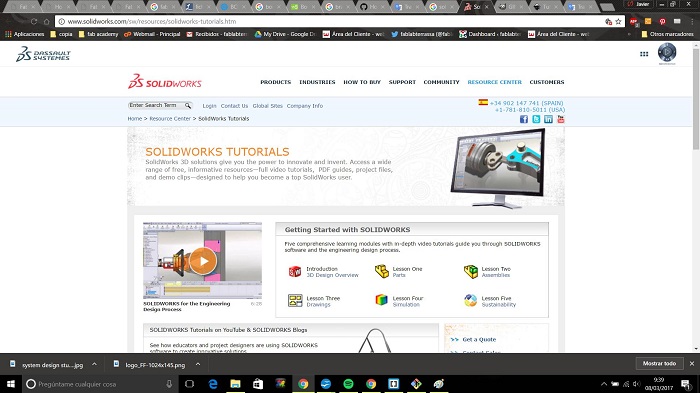Click the Spain flag icon
This screenshot has height=393, width=700.
point(483,102)
